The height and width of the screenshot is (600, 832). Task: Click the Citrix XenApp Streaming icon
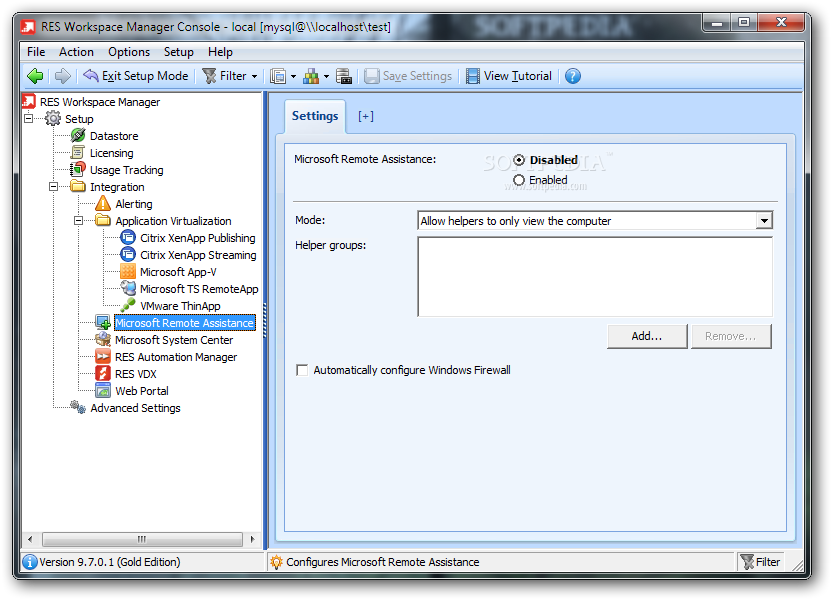point(128,255)
